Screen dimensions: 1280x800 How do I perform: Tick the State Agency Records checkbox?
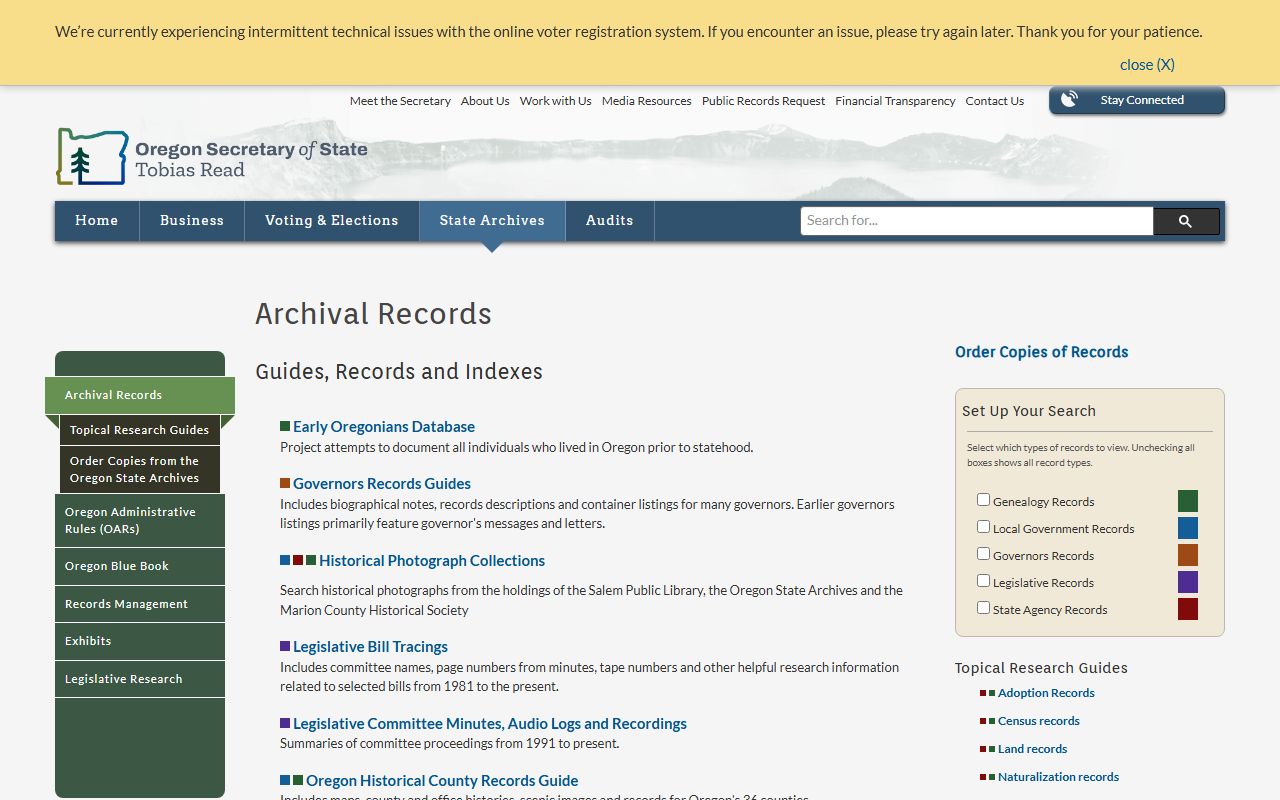tap(983, 608)
